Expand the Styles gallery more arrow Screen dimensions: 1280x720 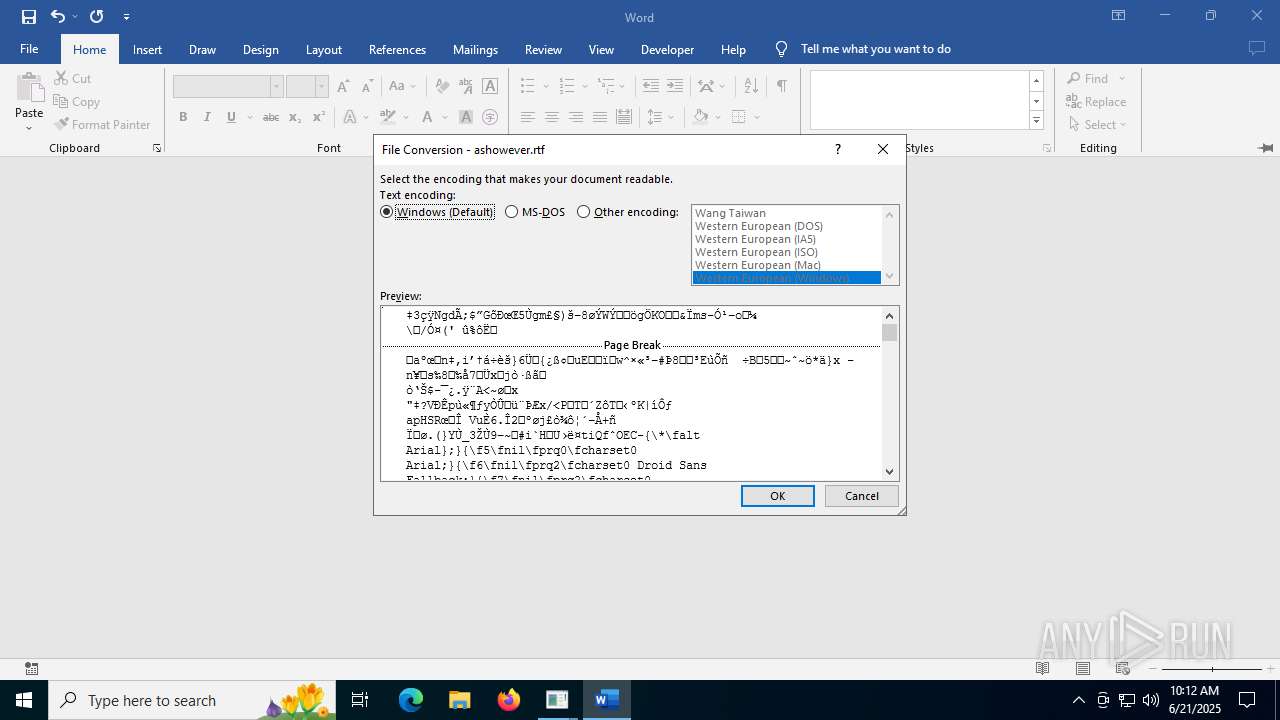pos(1037,121)
